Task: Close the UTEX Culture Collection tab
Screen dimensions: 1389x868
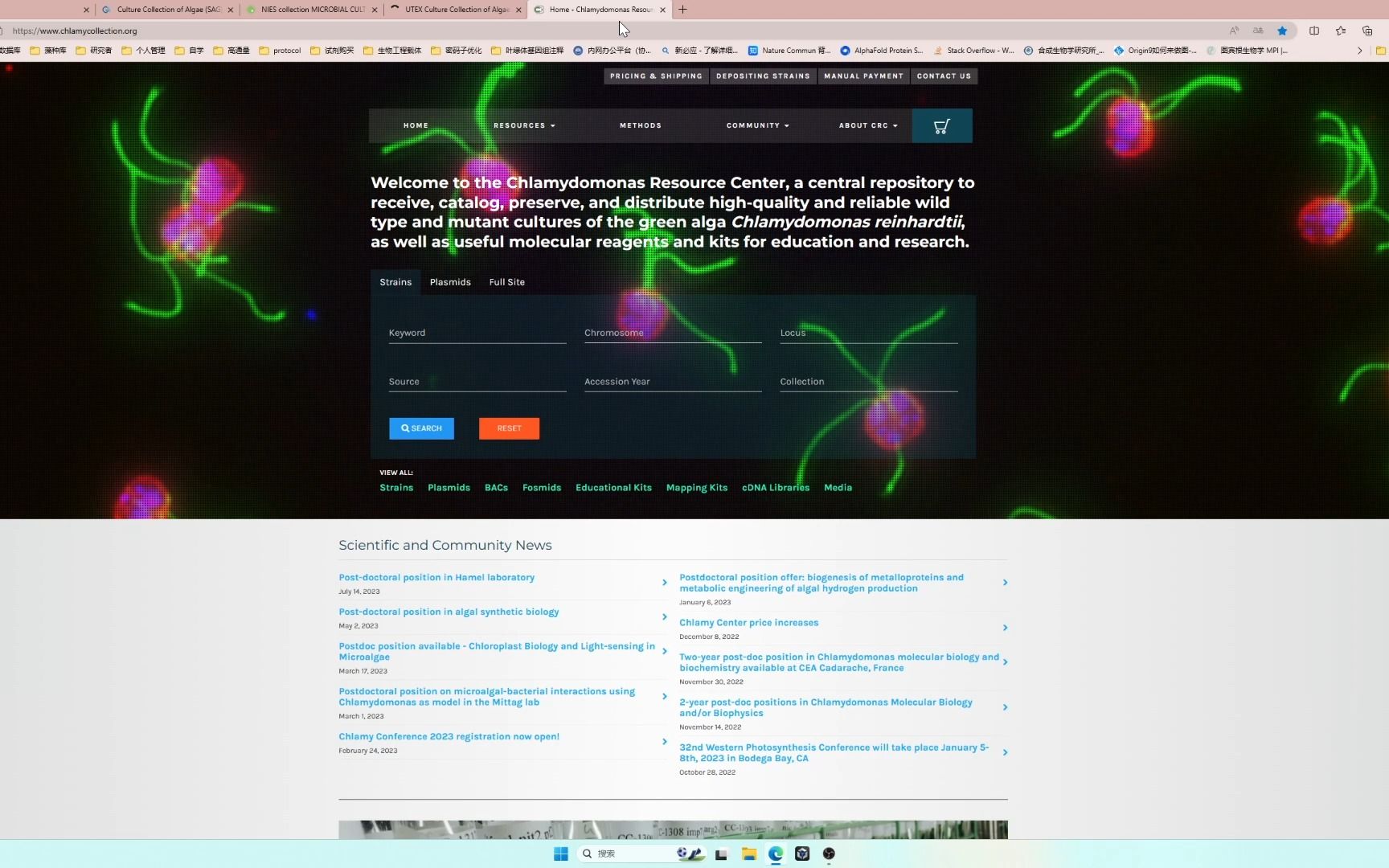Action: tap(518, 10)
